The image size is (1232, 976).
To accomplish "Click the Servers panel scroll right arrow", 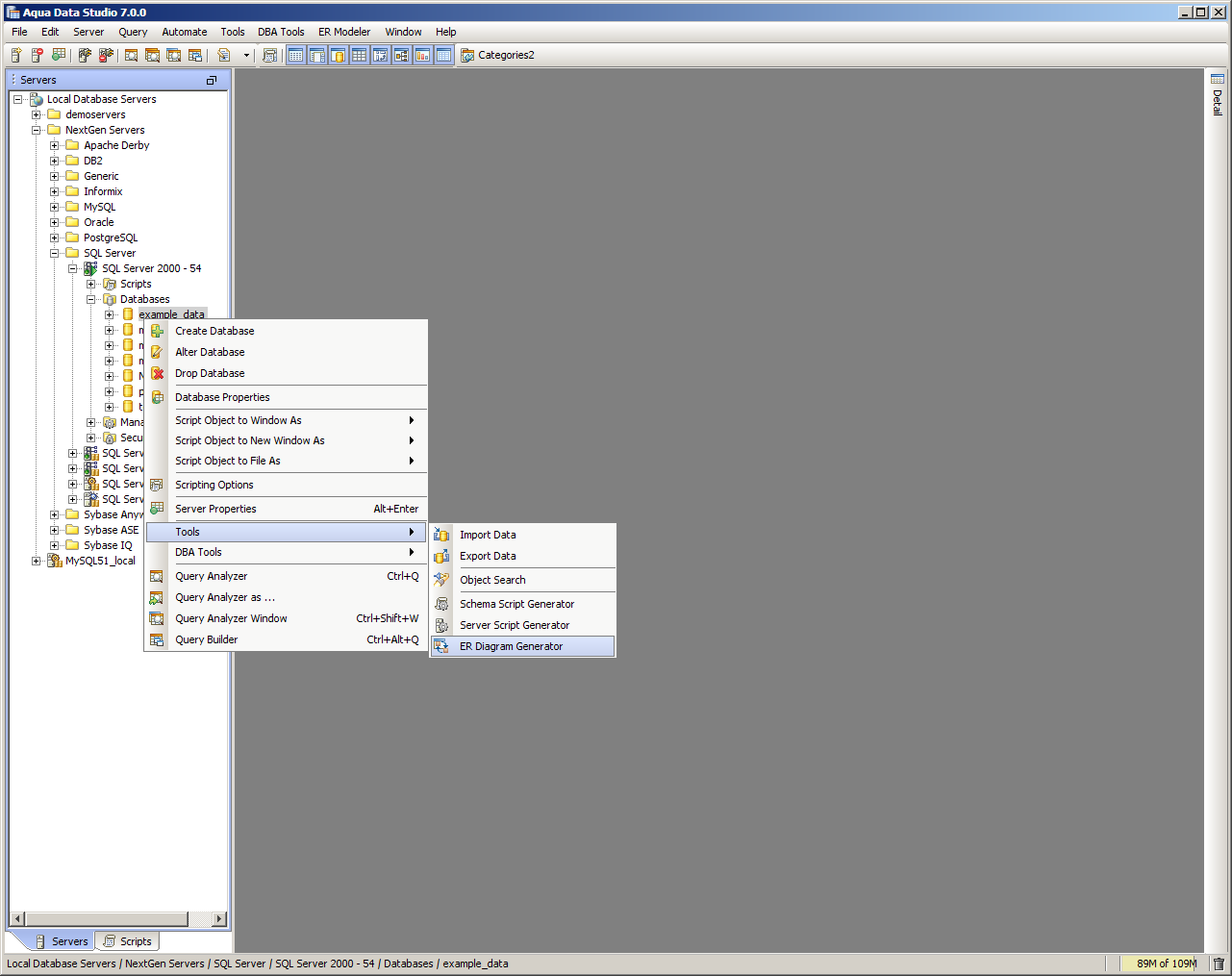I will pyautogui.click(x=220, y=918).
